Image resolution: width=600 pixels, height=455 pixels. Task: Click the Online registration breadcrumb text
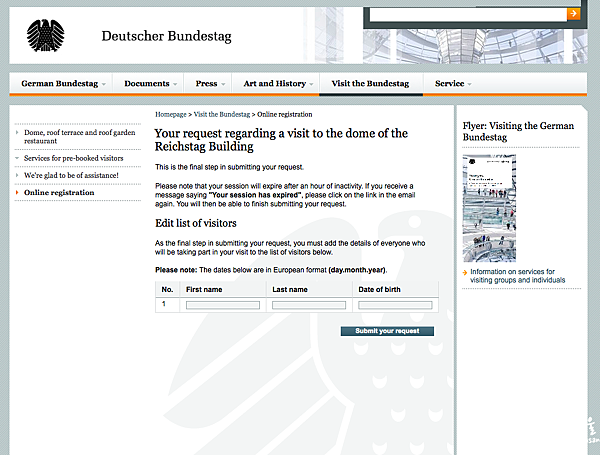[x=285, y=114]
